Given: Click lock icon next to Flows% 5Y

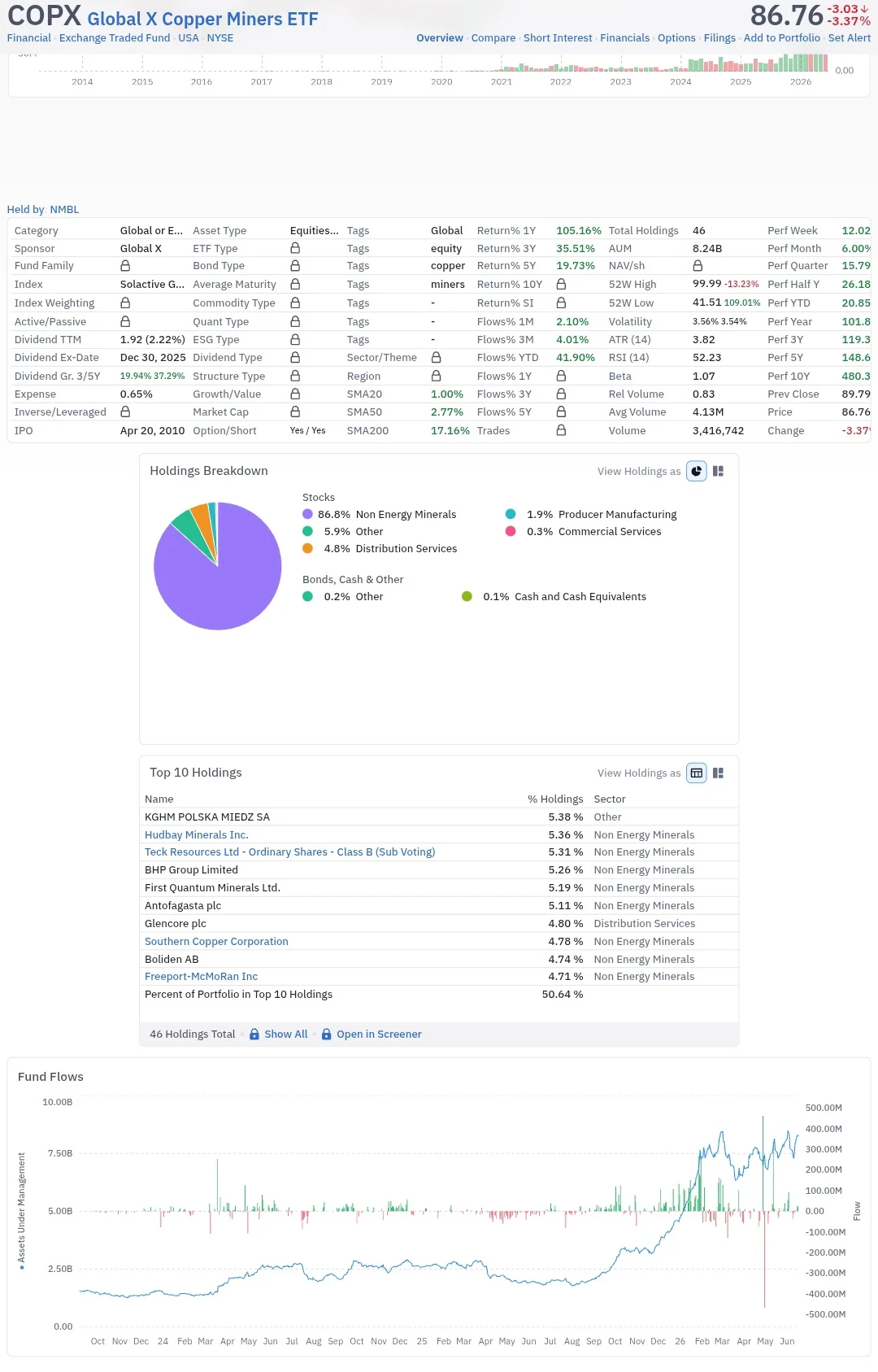Looking at the screenshot, I should (x=561, y=412).
